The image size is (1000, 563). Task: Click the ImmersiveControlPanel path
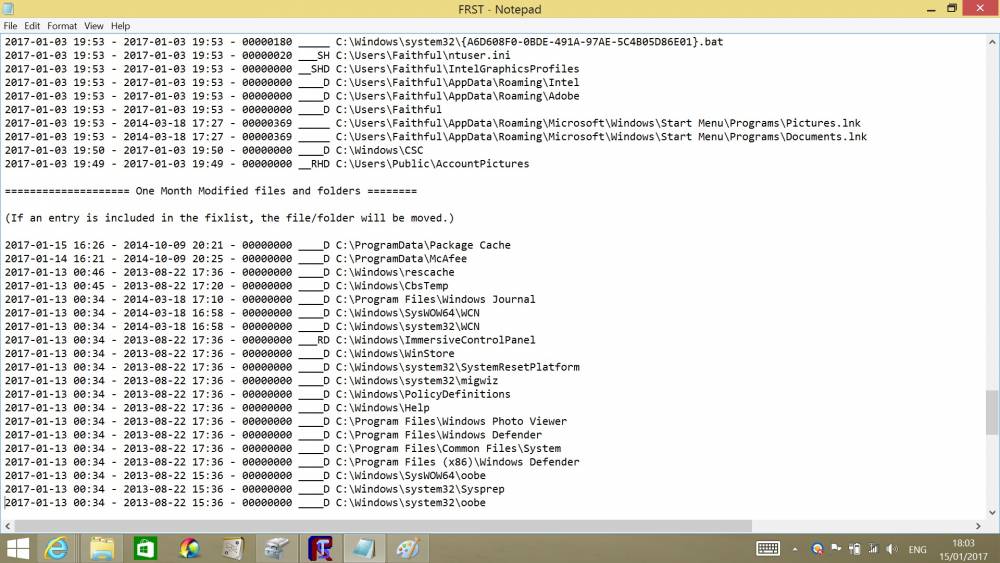click(x=436, y=340)
